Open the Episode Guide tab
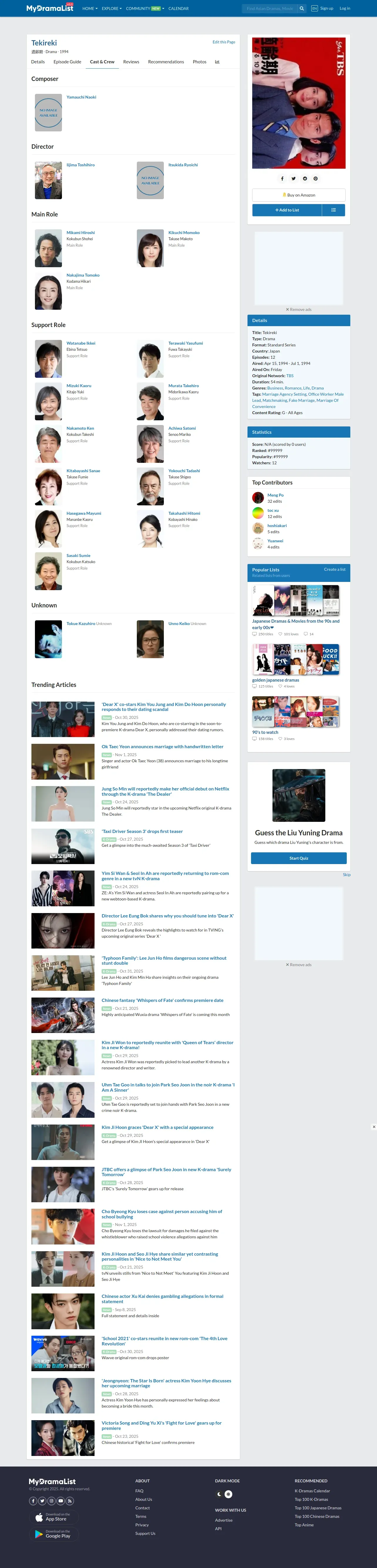Viewport: 377px width, 1568px height. [67, 62]
